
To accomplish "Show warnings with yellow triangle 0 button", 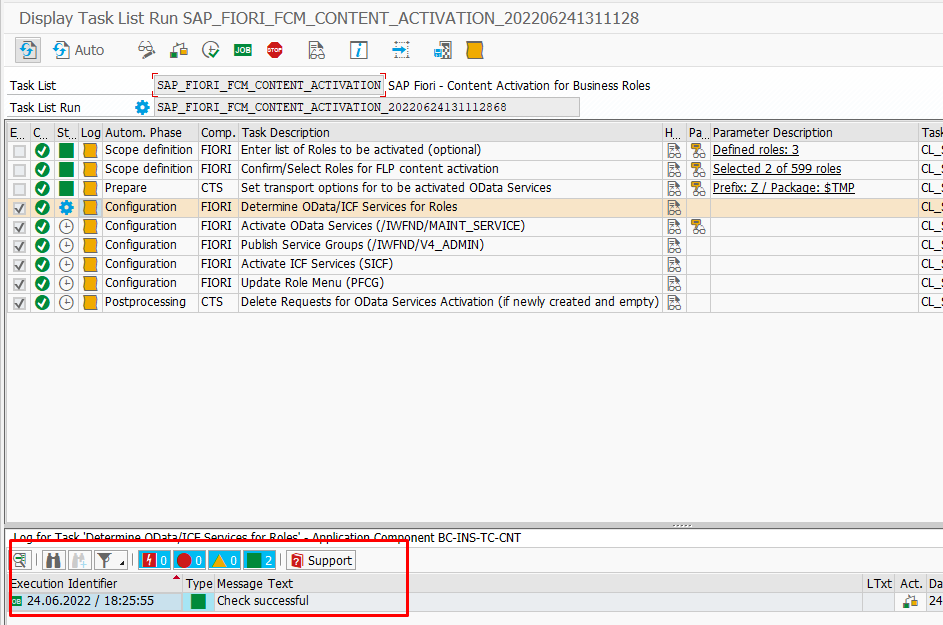I will (x=225, y=561).
